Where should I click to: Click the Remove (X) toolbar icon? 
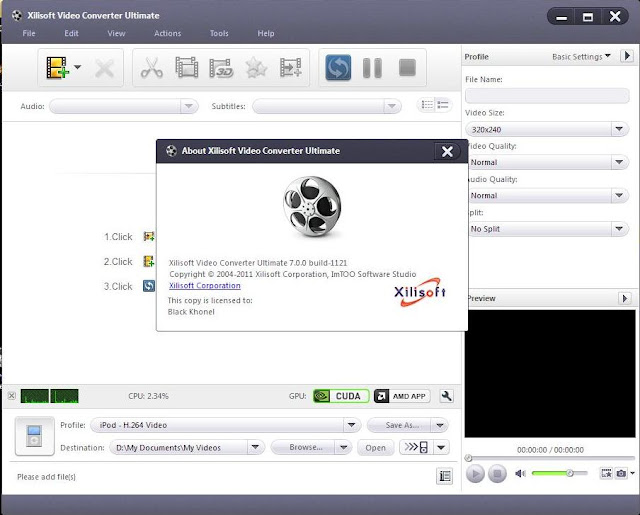click(104, 68)
